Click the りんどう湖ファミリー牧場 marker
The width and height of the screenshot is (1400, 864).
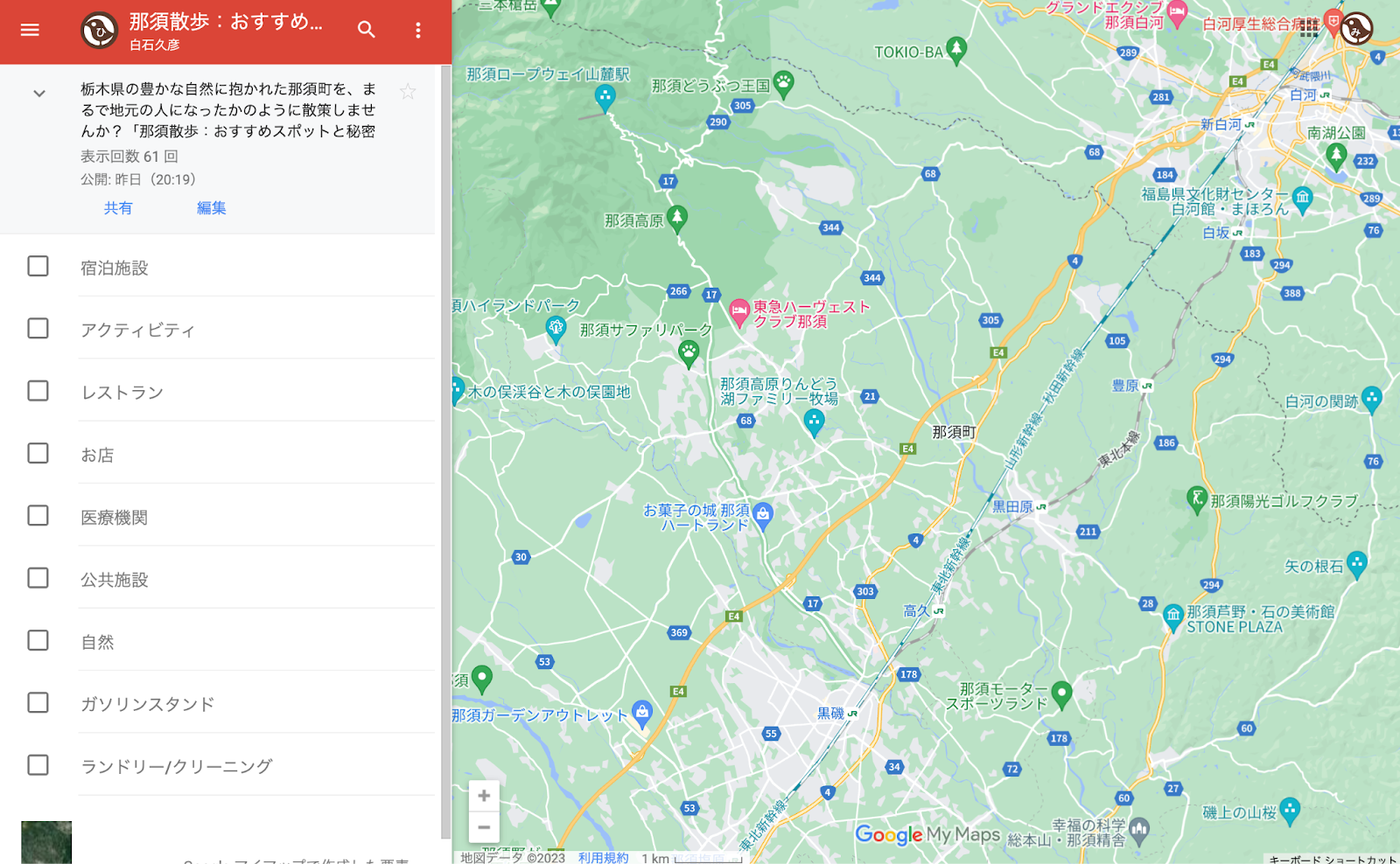[x=814, y=422]
